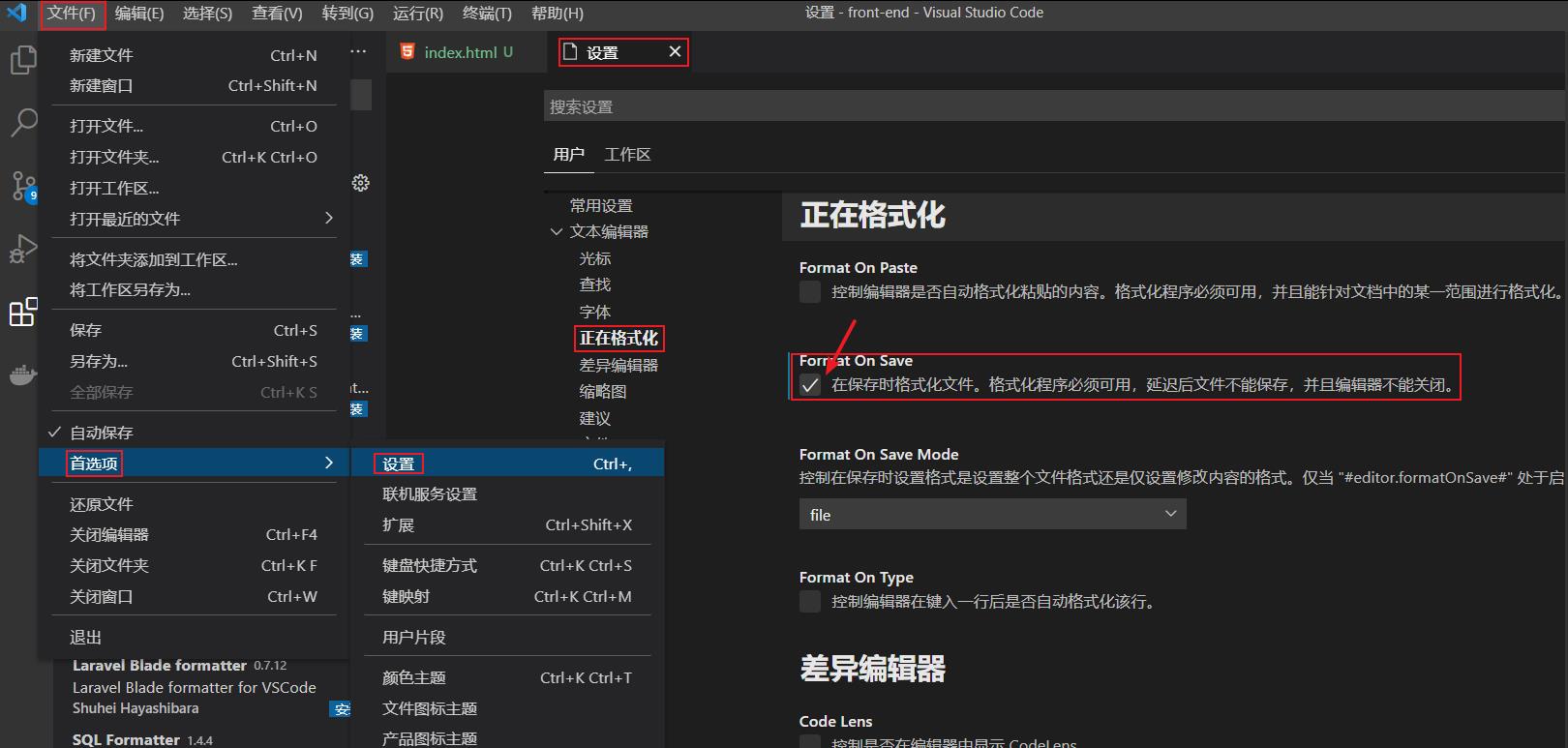Click the HTML5 icon on index.html tab
This screenshot has width=1568, height=748.
pyautogui.click(x=407, y=51)
